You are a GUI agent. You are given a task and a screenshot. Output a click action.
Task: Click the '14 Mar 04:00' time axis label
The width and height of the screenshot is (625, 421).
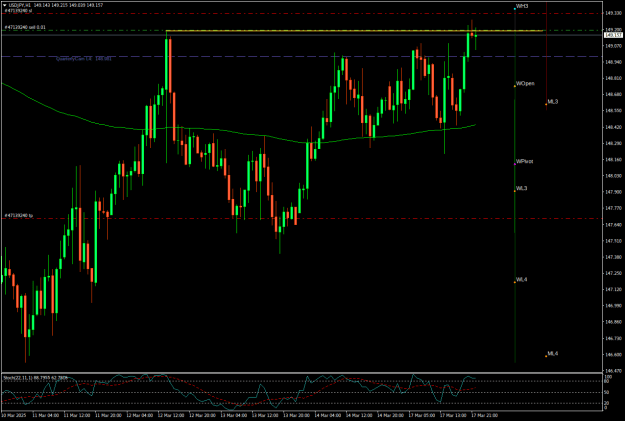(x=328, y=415)
